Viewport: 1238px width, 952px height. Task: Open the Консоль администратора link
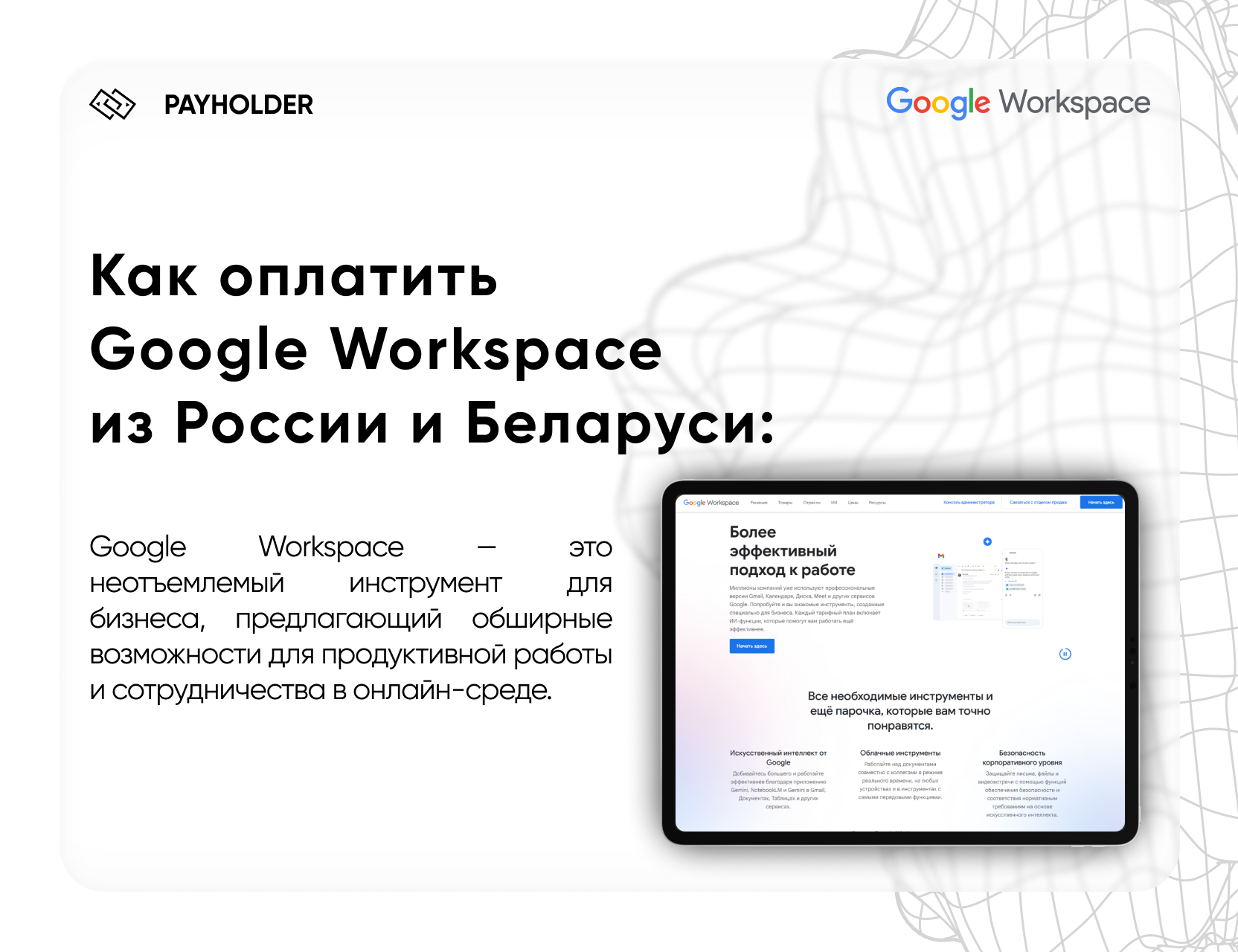coord(969,503)
